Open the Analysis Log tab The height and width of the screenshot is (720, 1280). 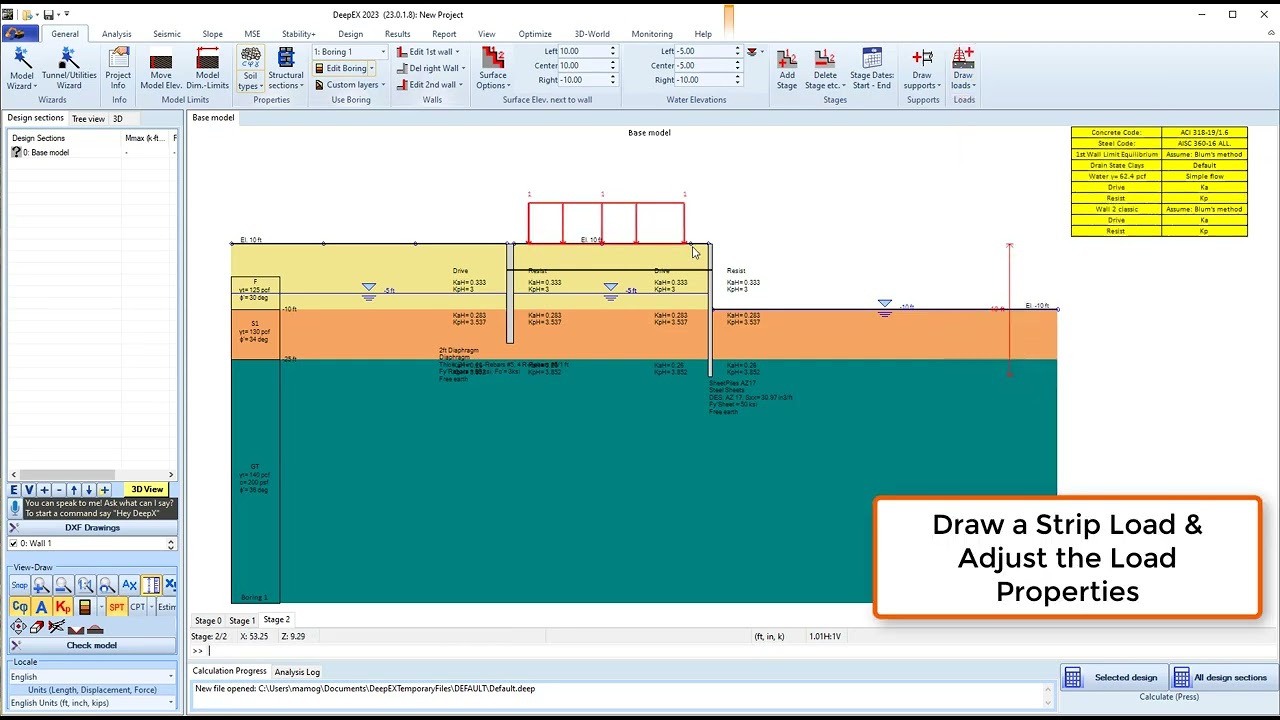297,672
